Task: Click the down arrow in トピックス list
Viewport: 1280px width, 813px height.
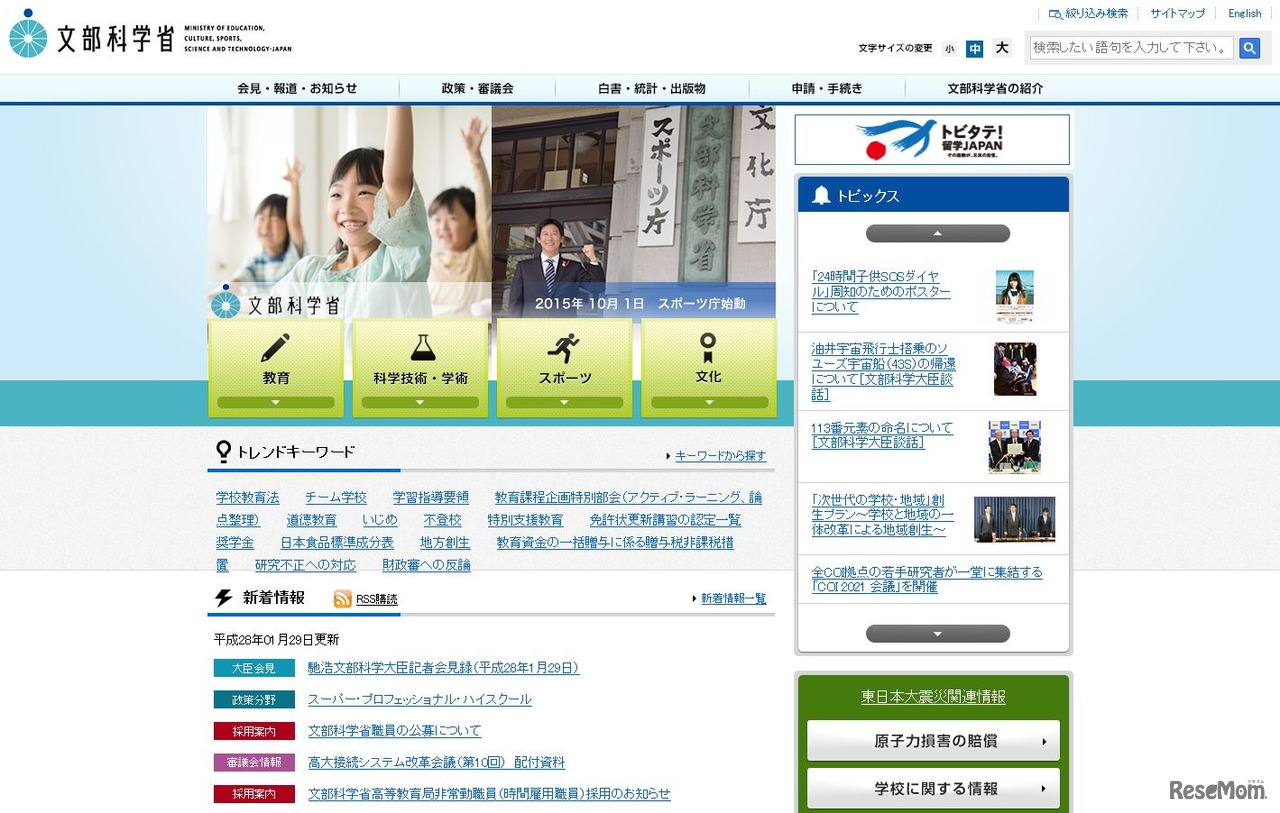Action: tap(937, 633)
